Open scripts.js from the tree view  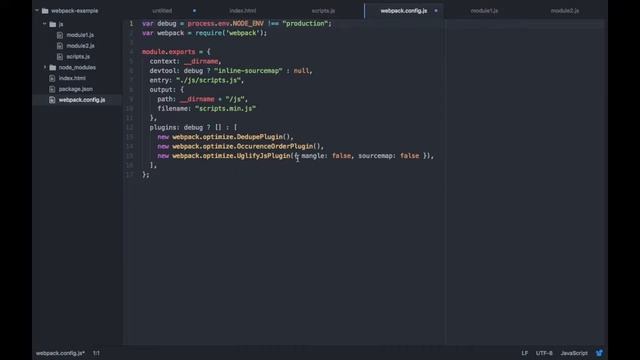point(78,57)
